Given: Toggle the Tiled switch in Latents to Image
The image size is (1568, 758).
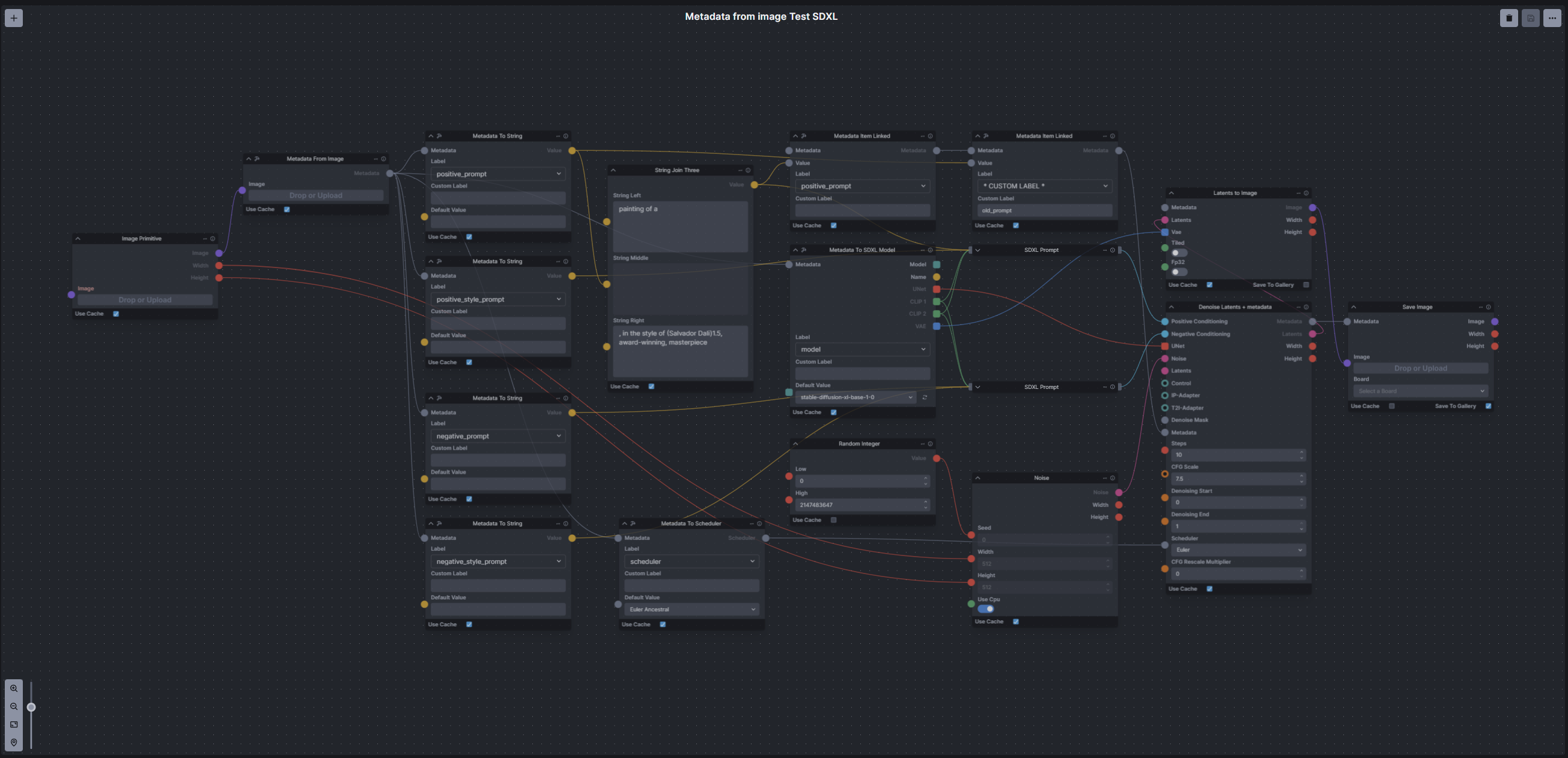Looking at the screenshot, I should click(1179, 252).
